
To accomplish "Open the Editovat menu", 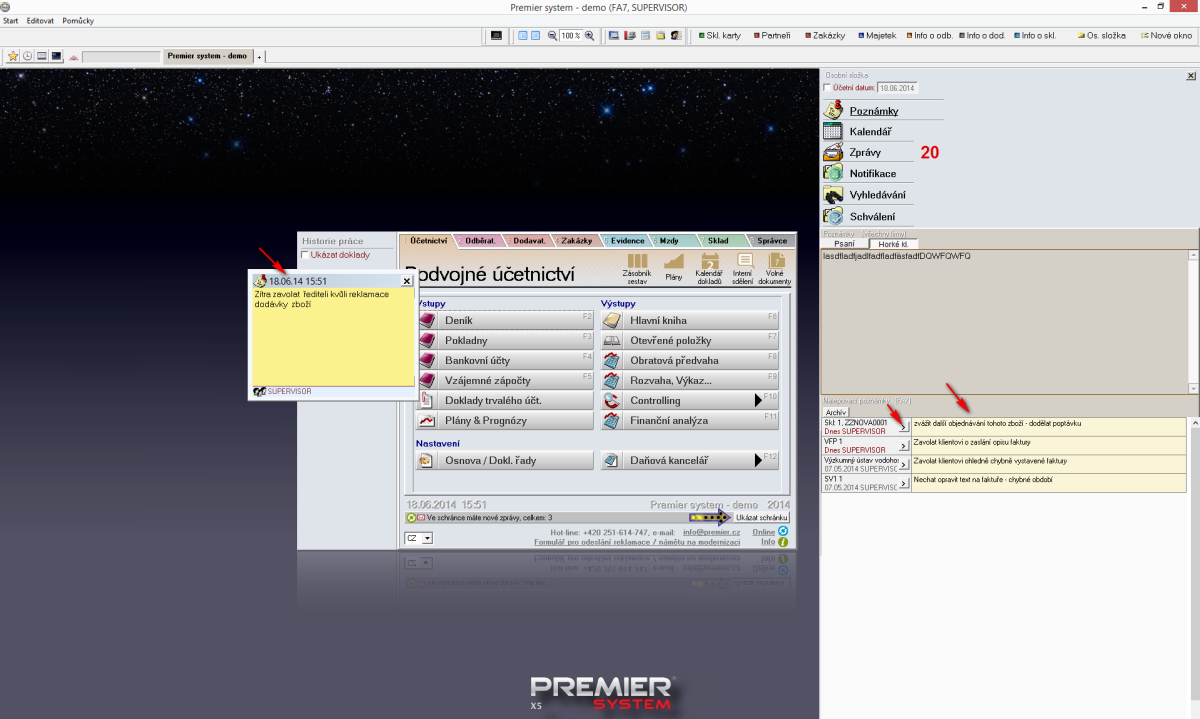I will coord(40,20).
